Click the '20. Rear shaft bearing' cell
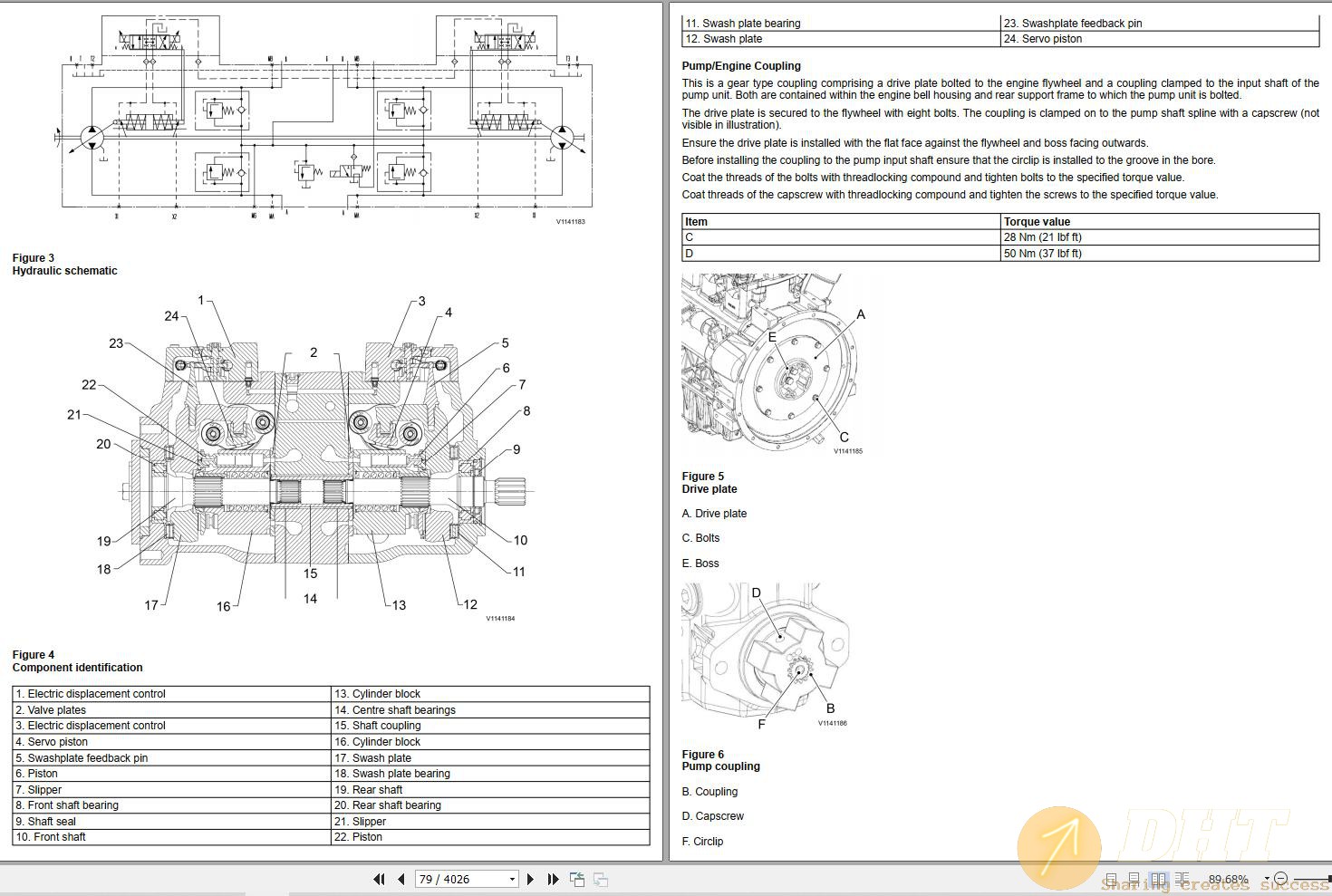 coord(490,805)
